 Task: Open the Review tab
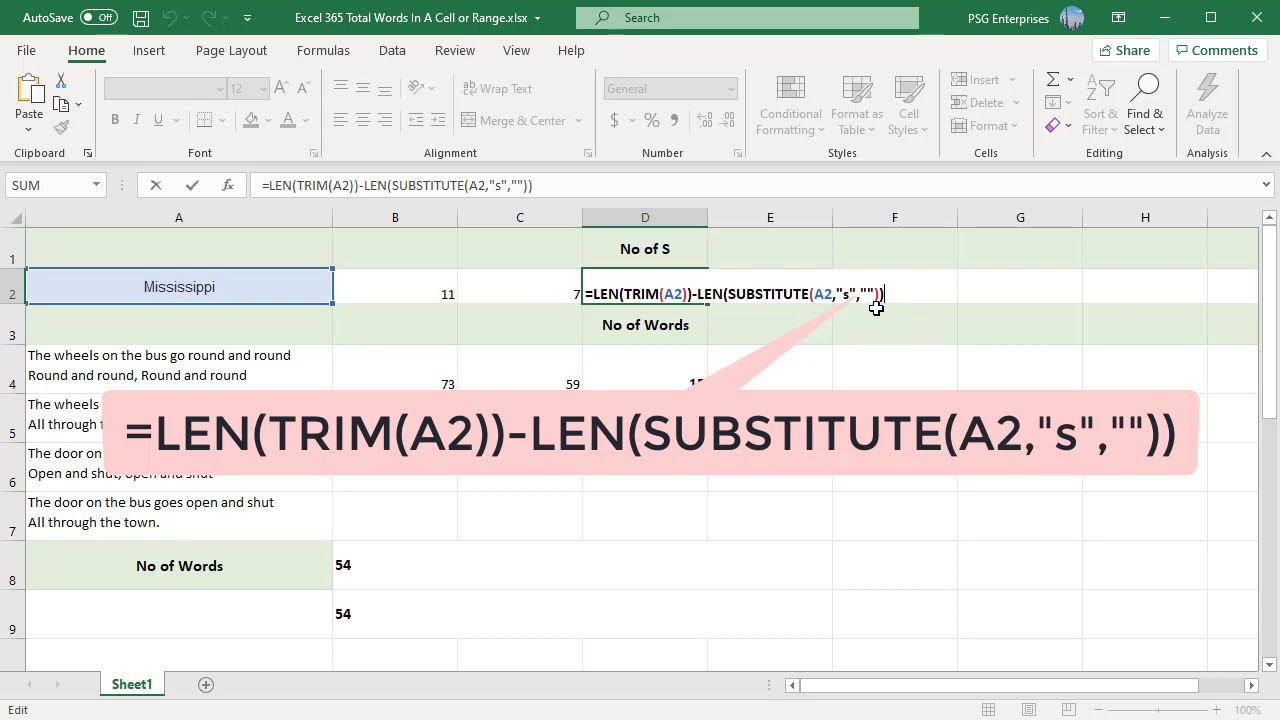click(455, 50)
